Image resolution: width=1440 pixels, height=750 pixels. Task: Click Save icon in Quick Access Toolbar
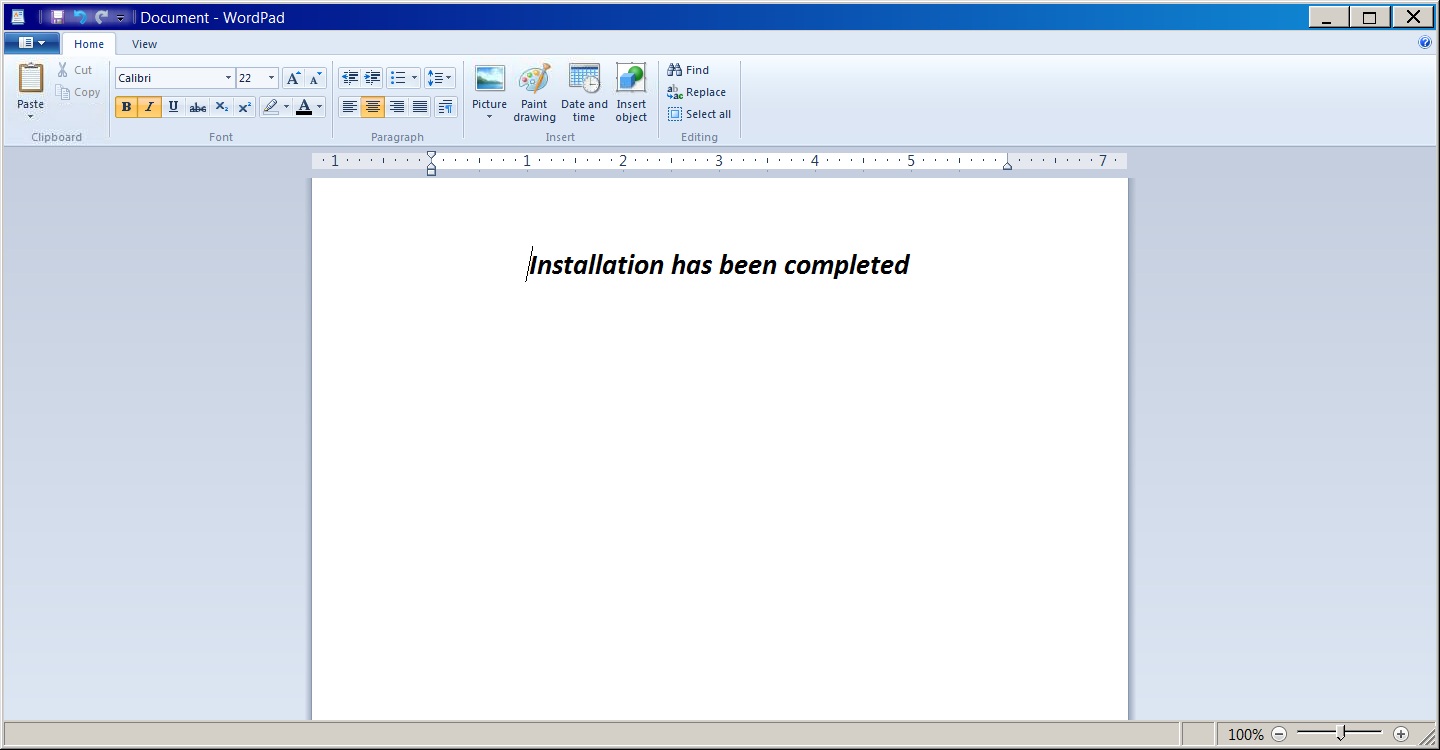click(x=57, y=17)
